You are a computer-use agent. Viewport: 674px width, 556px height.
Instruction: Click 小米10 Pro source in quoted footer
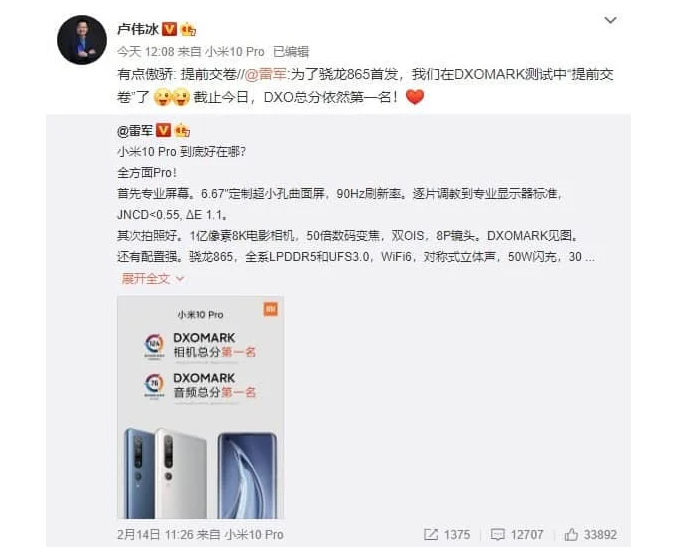click(x=254, y=534)
